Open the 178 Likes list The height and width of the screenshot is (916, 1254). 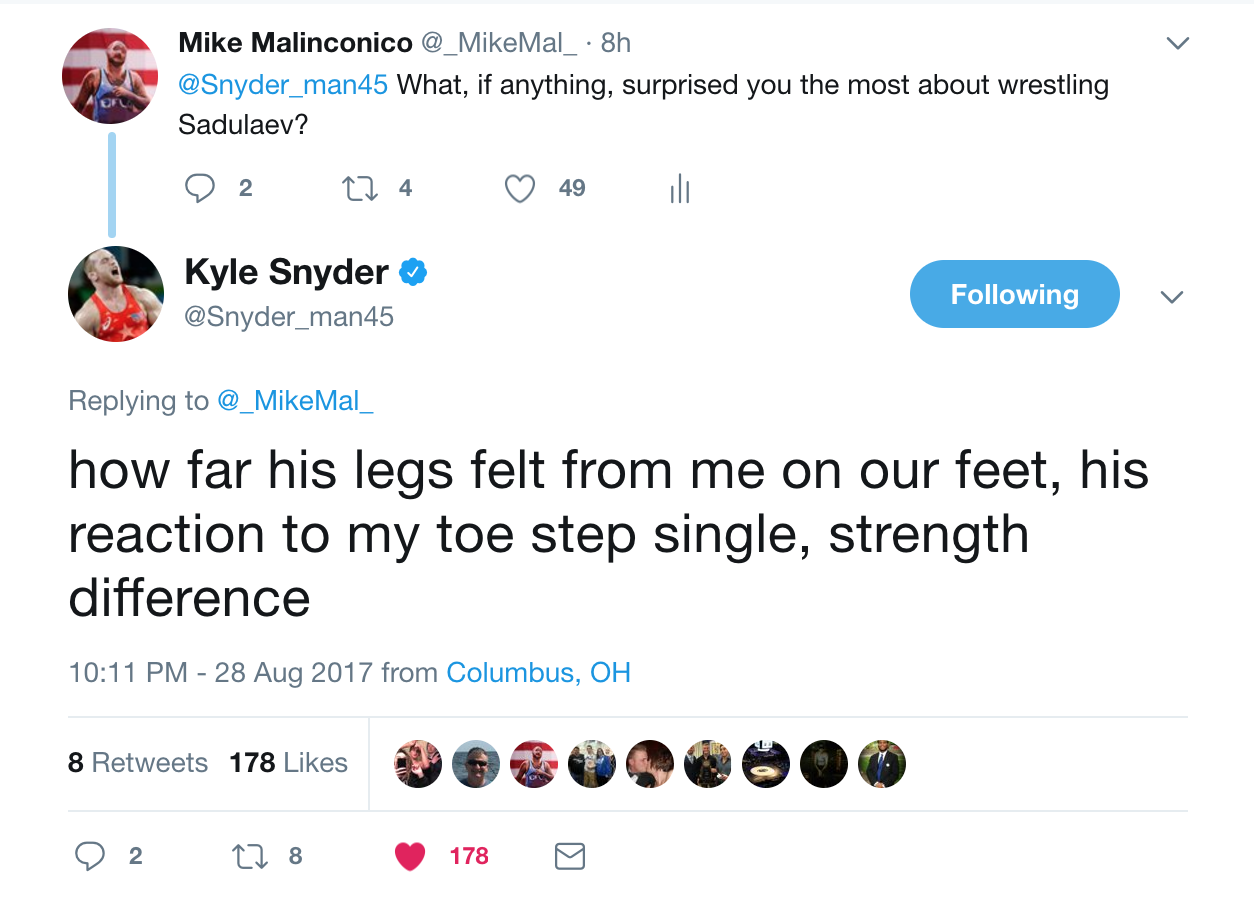(x=288, y=763)
